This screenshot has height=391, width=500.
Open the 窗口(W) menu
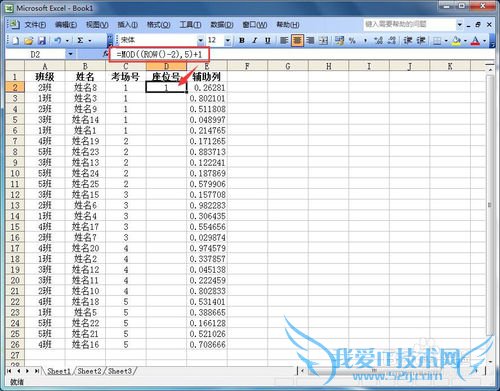[255, 25]
